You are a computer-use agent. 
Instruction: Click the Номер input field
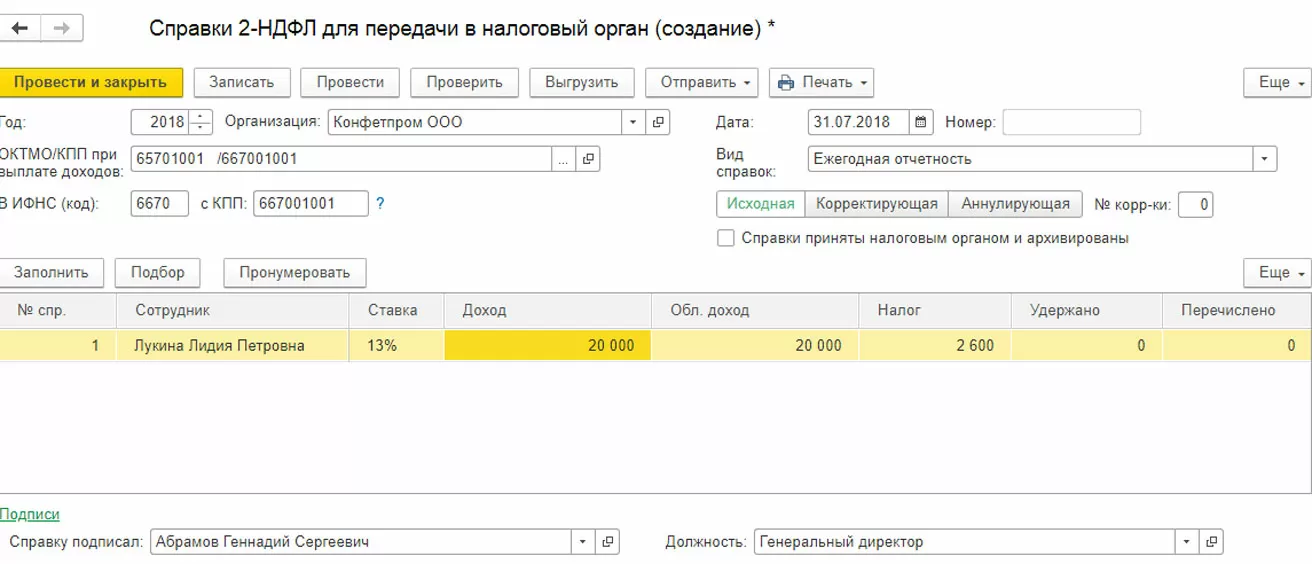[x=1071, y=123]
